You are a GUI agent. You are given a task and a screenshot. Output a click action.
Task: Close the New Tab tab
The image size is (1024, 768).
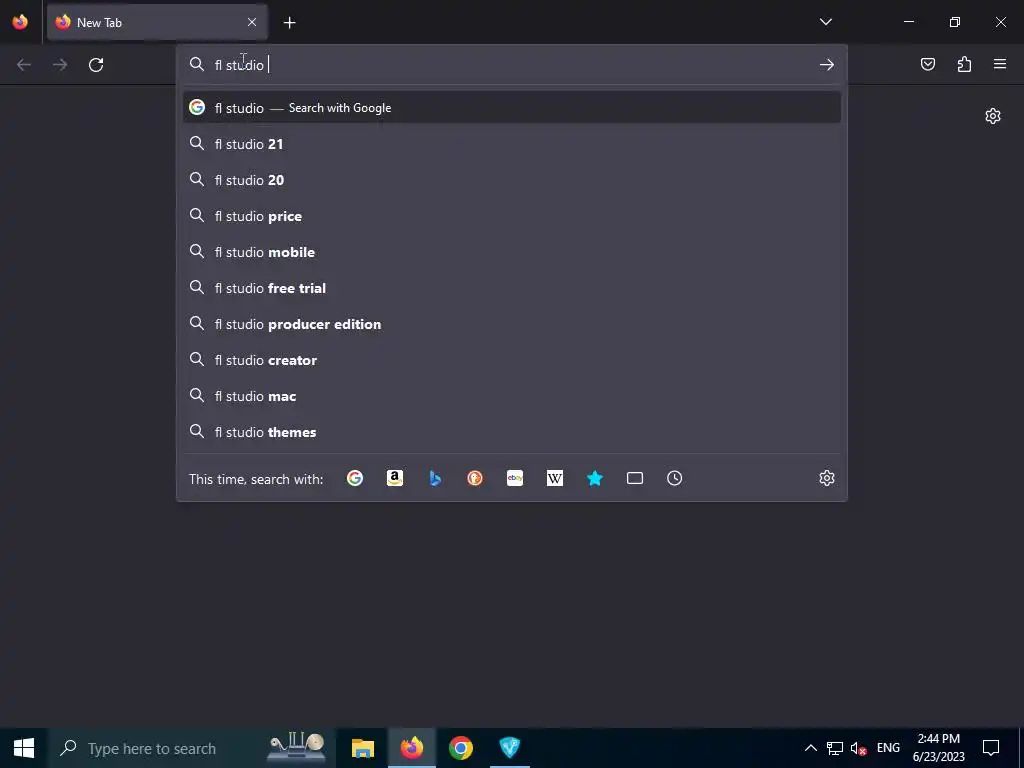pos(252,22)
